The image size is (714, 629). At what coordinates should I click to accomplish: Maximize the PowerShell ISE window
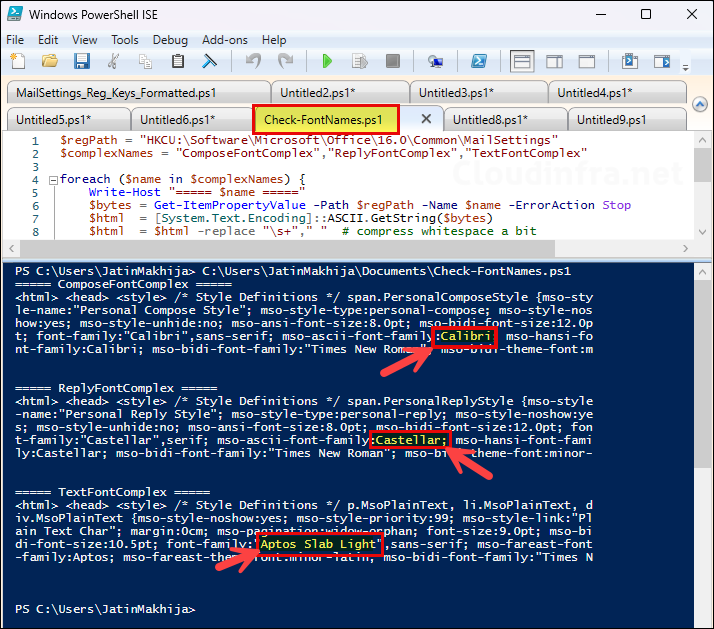tap(646, 14)
